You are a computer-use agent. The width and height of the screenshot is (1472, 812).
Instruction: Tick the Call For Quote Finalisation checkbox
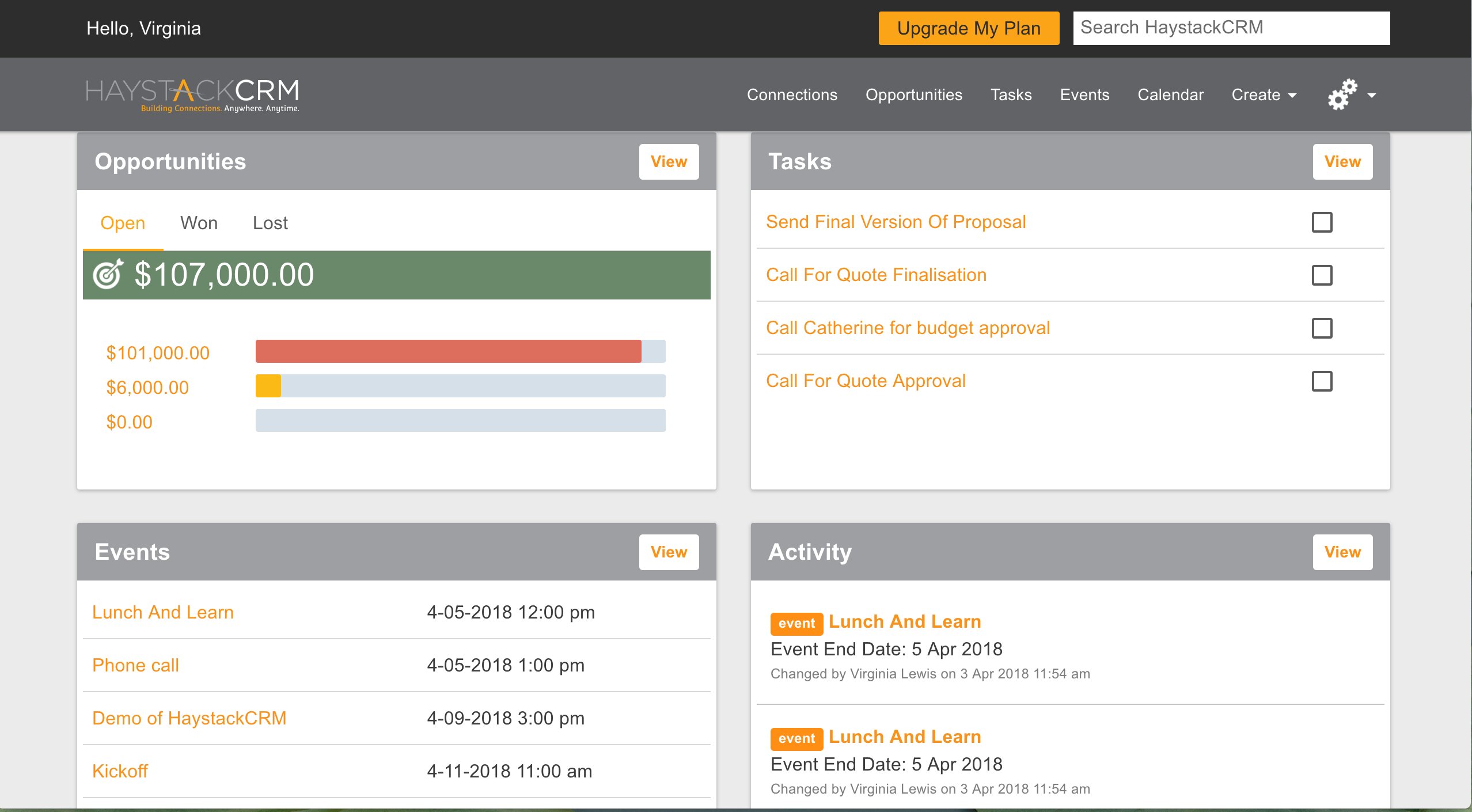(1322, 275)
